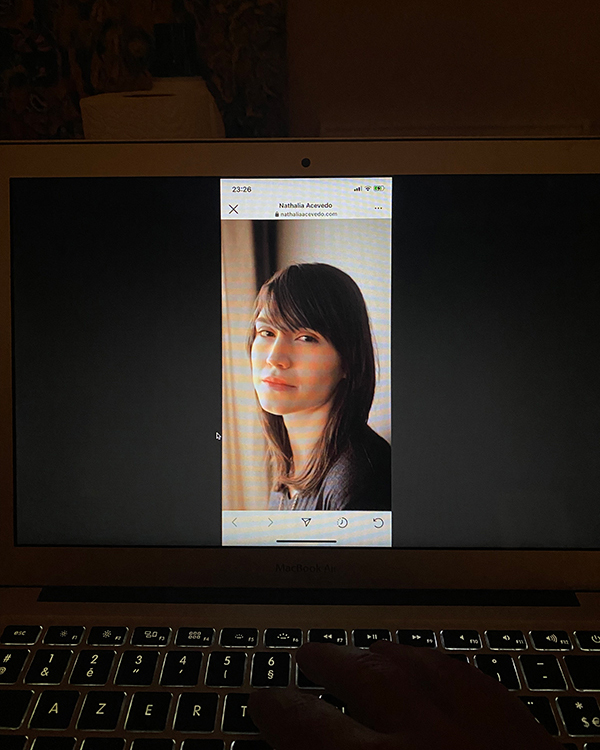Click the home indicator bar at bottom

306,541
